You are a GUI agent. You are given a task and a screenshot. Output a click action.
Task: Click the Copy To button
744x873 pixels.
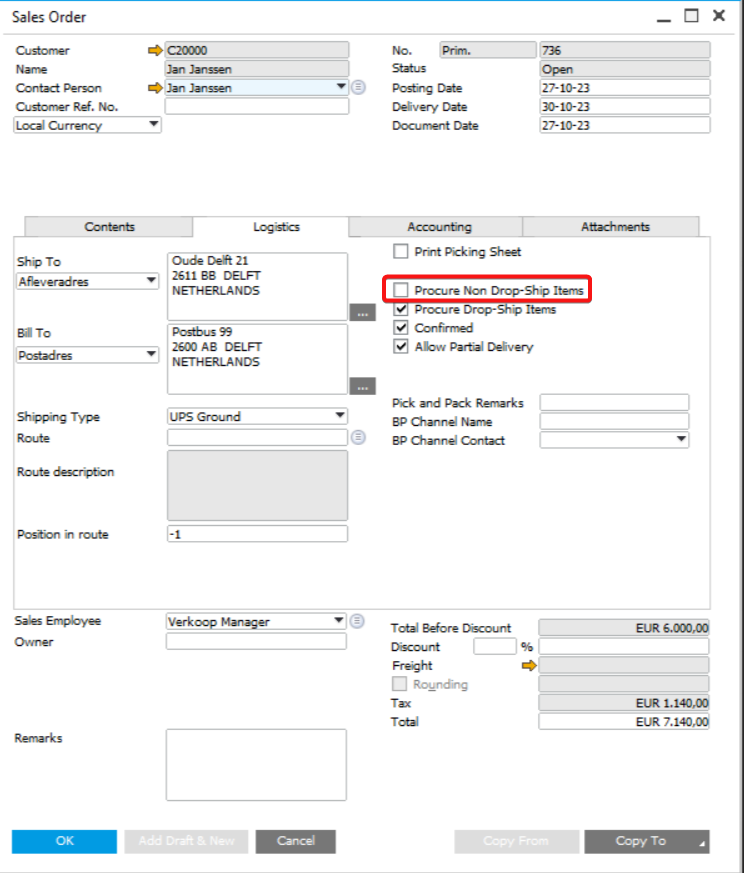click(x=646, y=841)
